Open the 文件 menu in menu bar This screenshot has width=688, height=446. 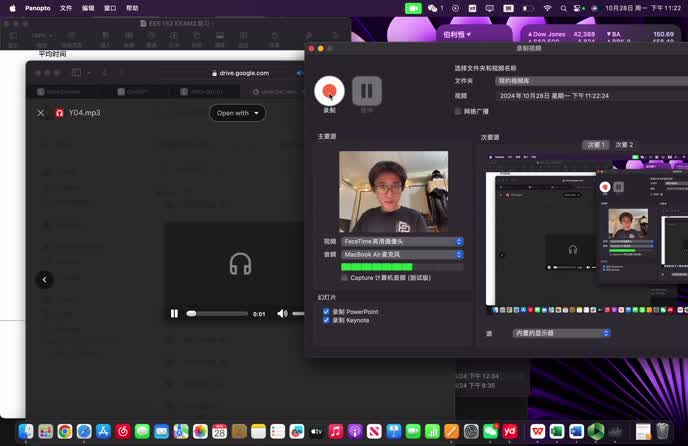click(66, 8)
